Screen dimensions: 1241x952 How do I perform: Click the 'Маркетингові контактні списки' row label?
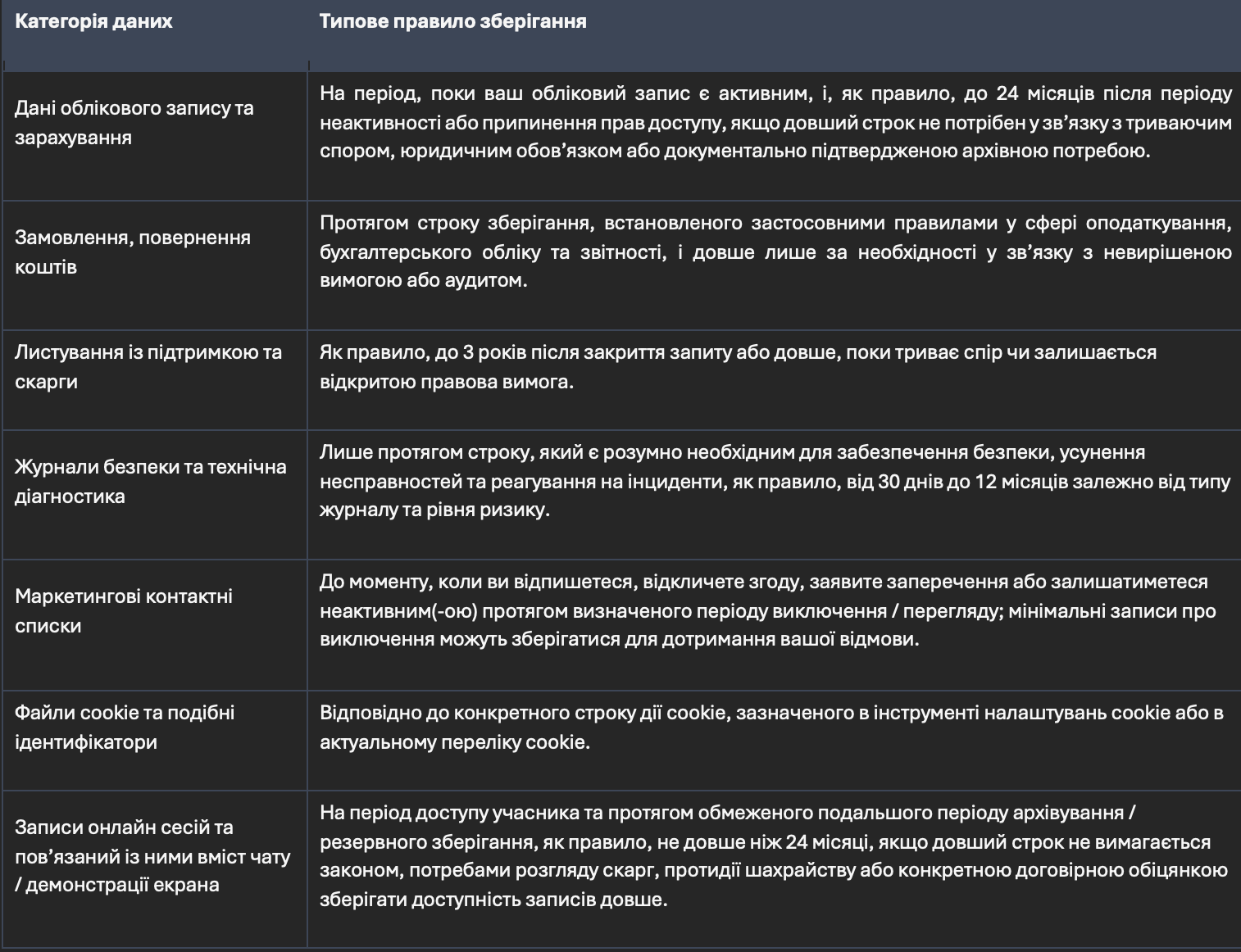coord(124,610)
